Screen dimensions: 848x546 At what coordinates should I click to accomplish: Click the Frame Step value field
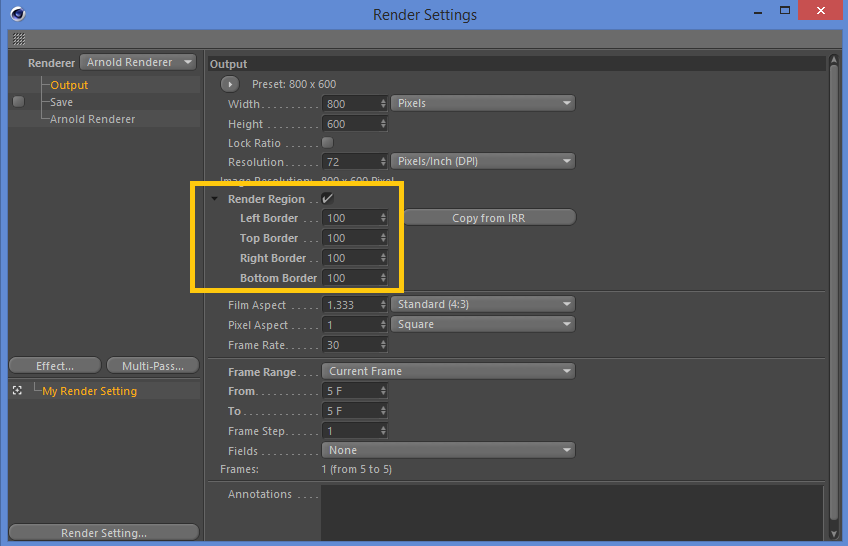[x=350, y=431]
